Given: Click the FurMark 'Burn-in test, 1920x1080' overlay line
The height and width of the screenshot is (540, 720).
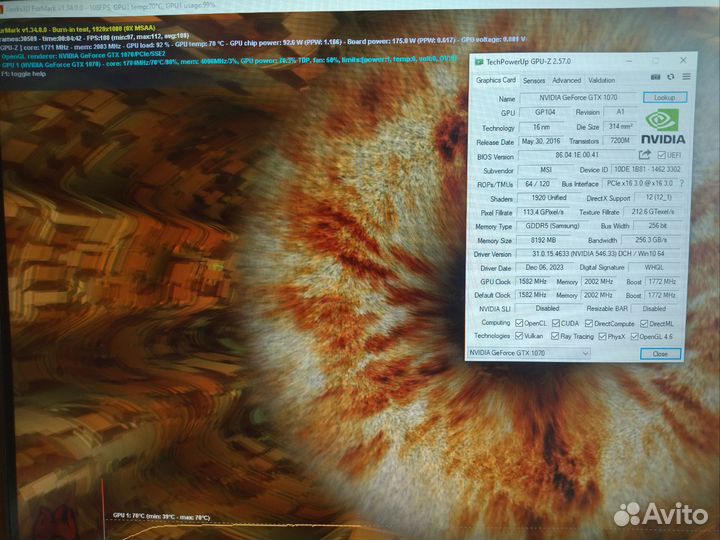Looking at the screenshot, I should (78, 29).
